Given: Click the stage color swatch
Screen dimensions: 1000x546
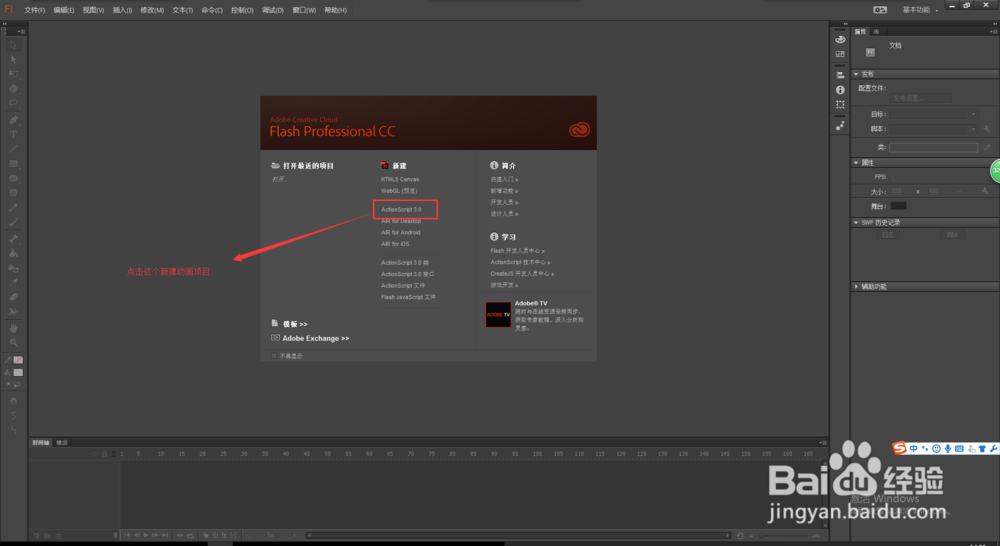Looking at the screenshot, I should coord(898,206).
